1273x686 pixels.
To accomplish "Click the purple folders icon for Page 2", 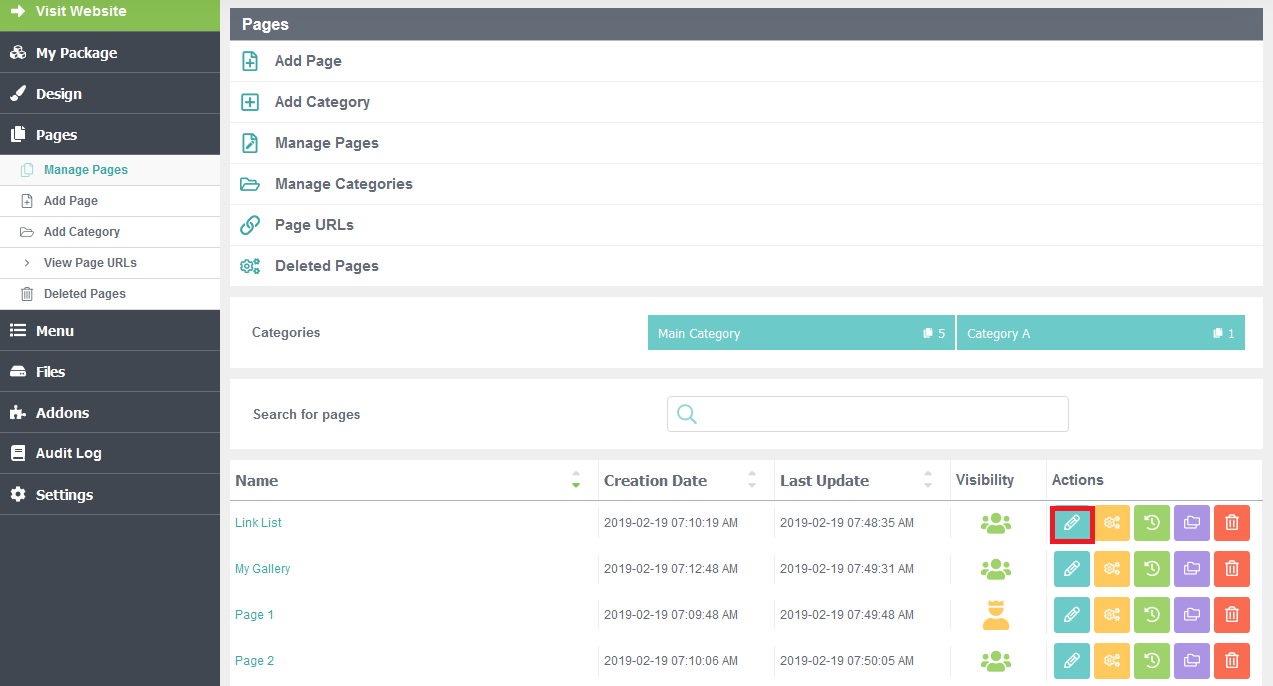I will 1191,661.
